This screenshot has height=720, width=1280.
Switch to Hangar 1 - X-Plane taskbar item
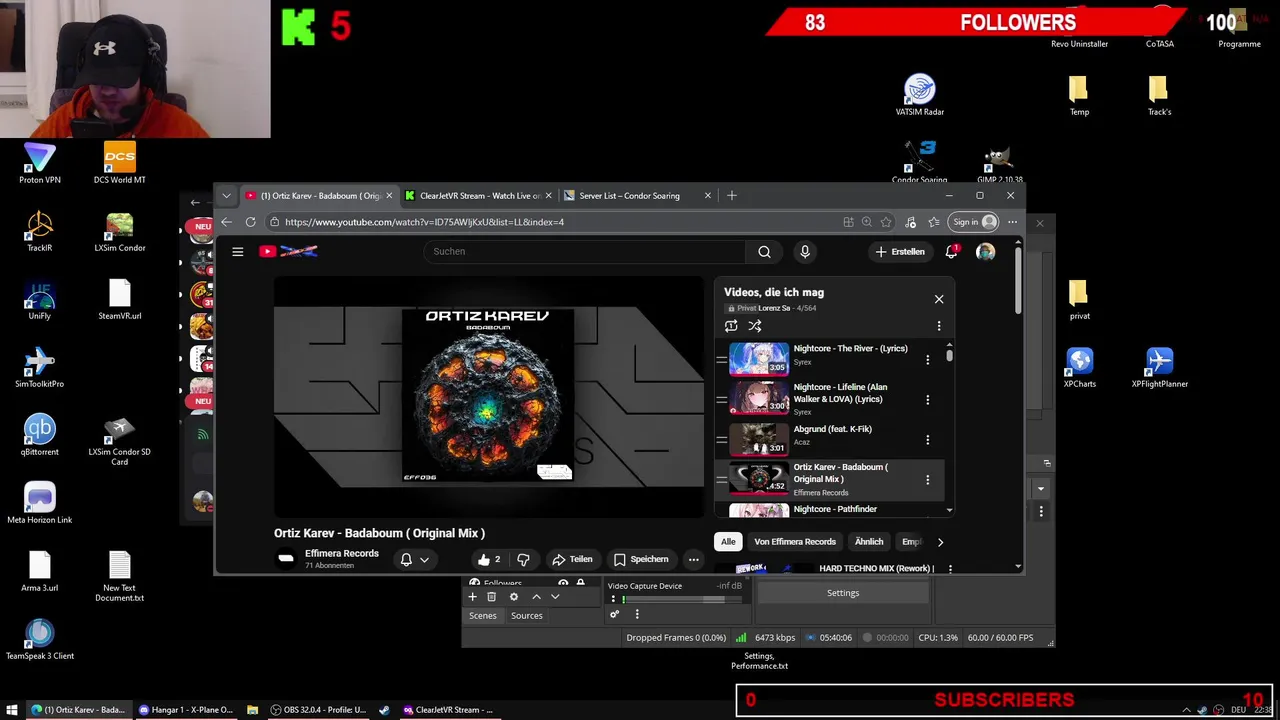tap(186, 710)
